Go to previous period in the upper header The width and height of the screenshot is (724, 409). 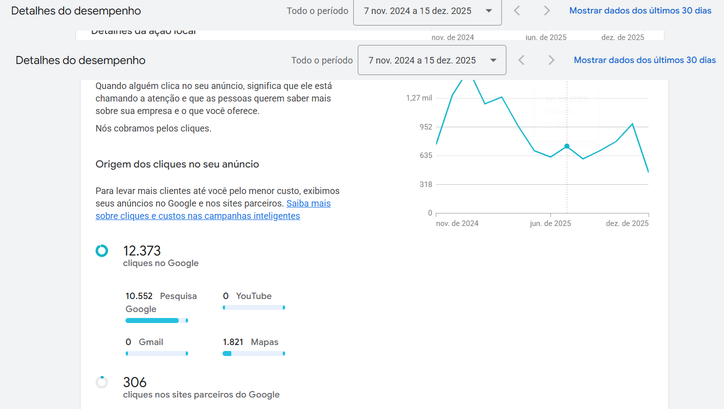coord(517,11)
